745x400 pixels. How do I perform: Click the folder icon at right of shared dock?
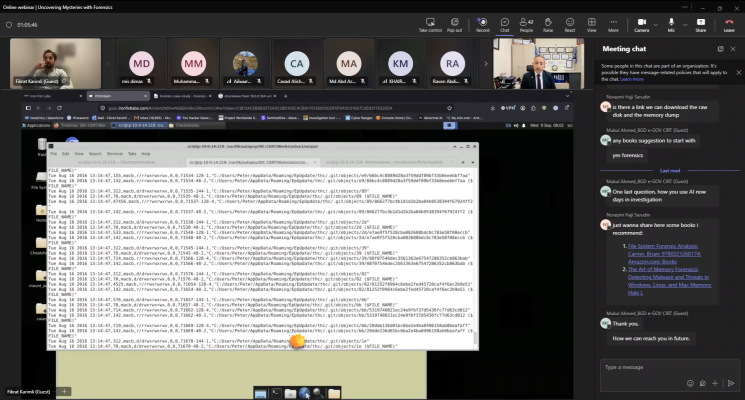pyautogui.click(x=334, y=393)
